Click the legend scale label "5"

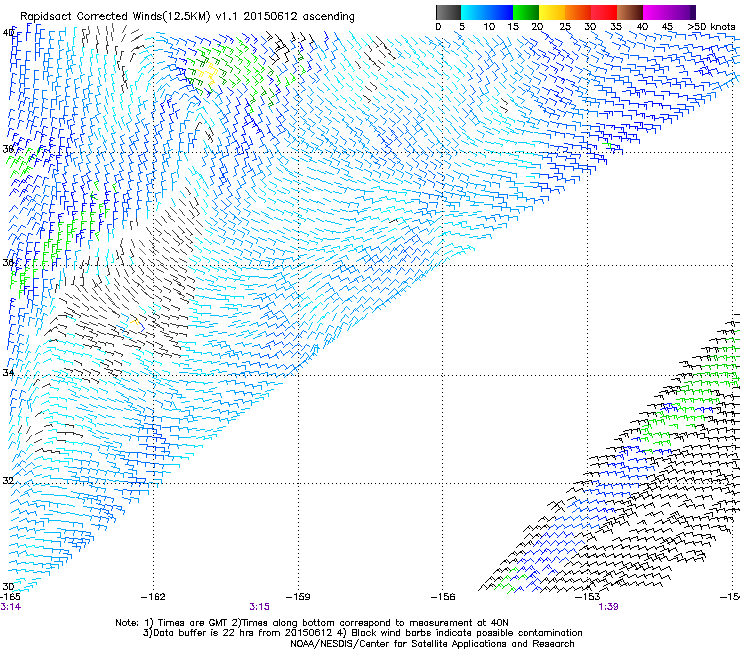462,27
